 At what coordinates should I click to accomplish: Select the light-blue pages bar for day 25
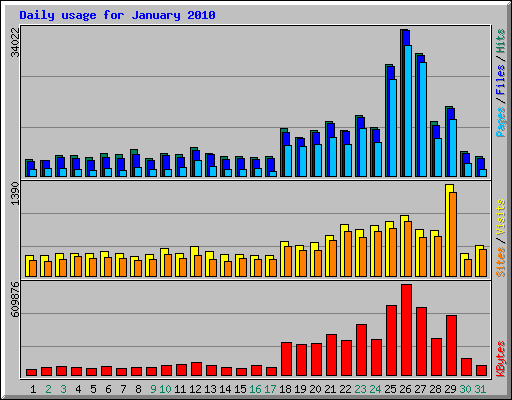(x=393, y=128)
